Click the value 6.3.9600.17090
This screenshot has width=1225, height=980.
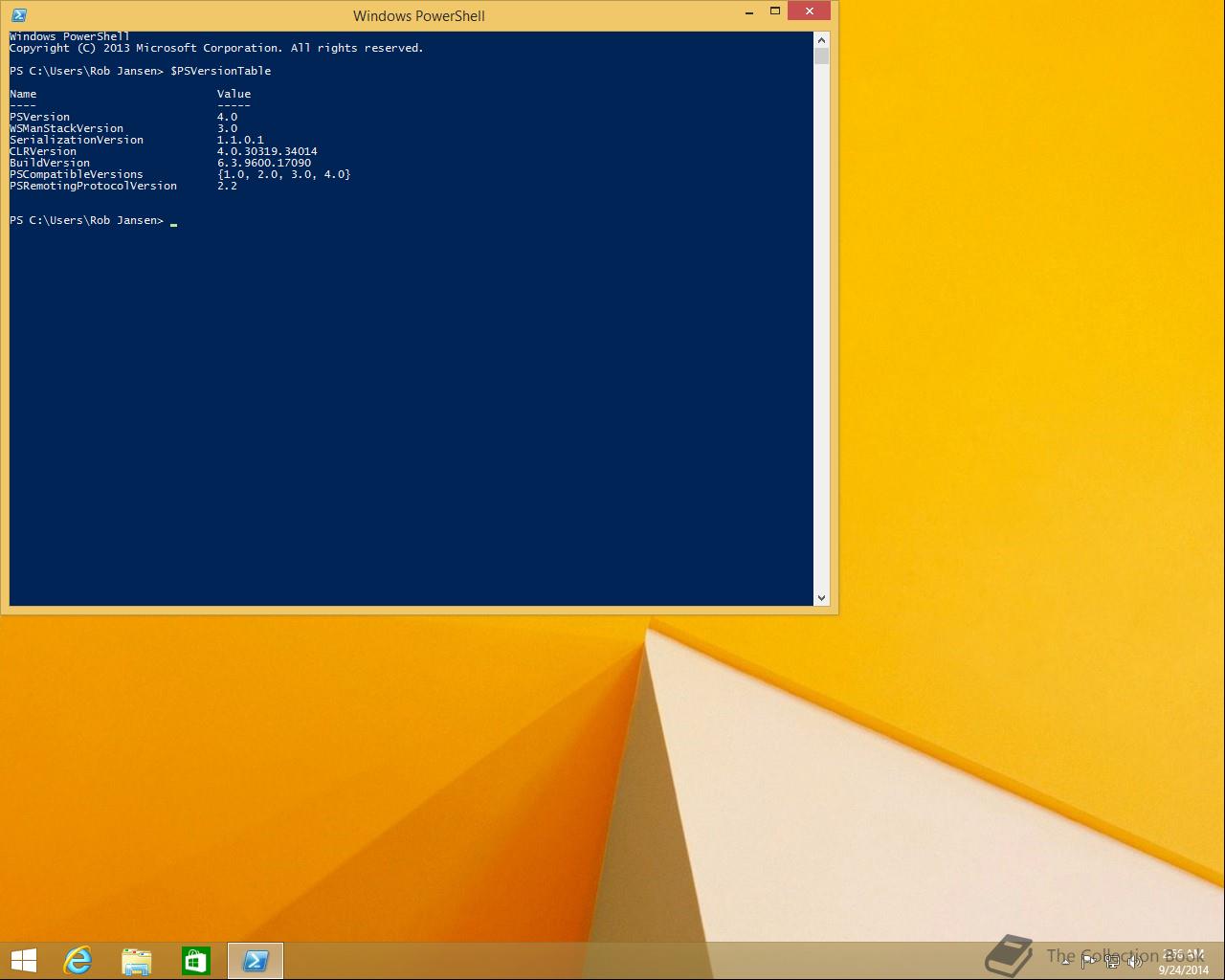pos(264,163)
